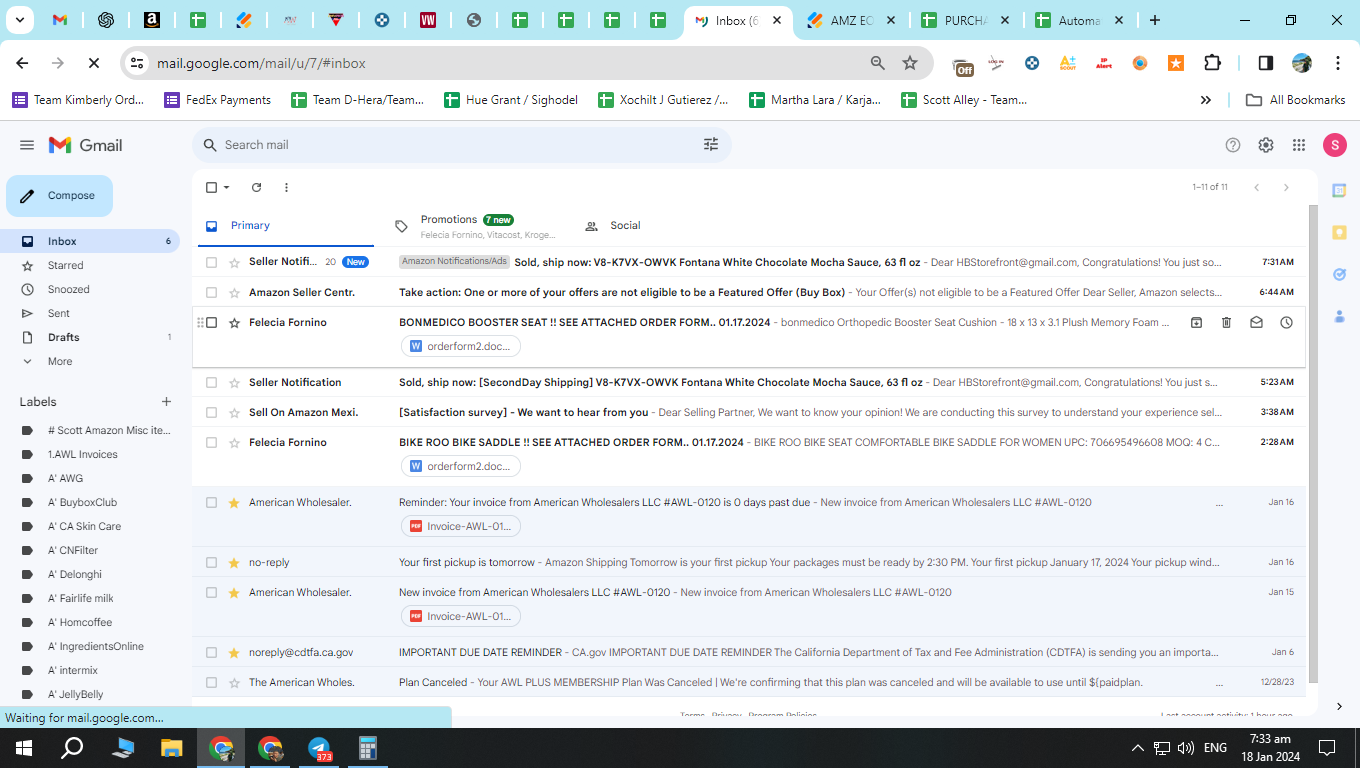
Task: Open the All Bookmarks folder
Action: coord(1296,100)
